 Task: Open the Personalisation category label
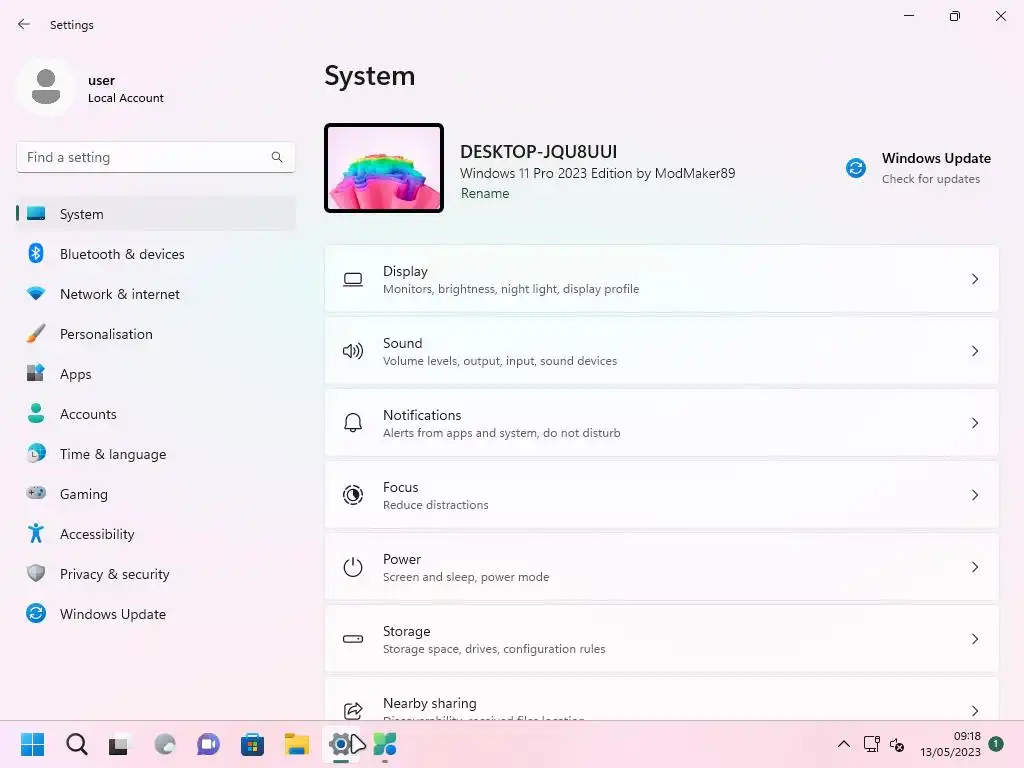106,334
